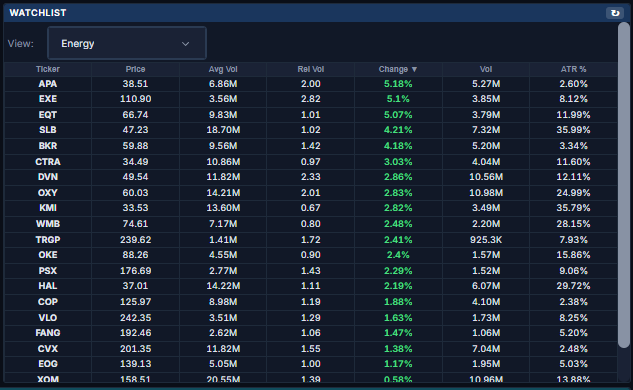Select the BKR ticker
The height and width of the screenshot is (390, 633).
coord(48,146)
